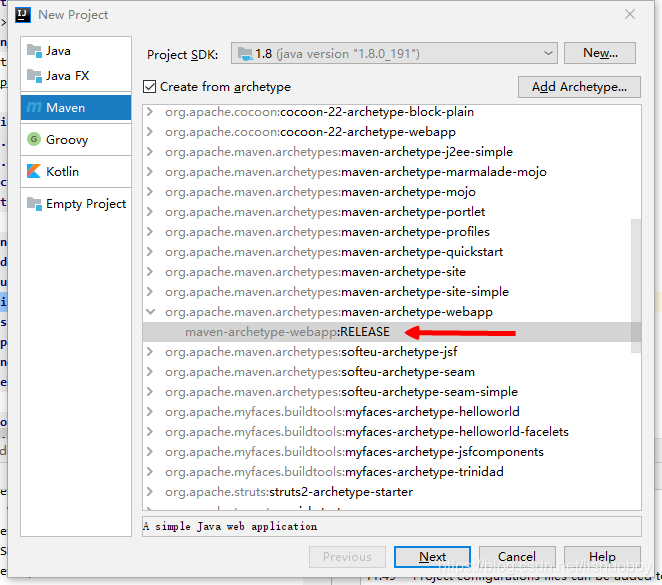
Task: Select Maven project type
Action: (76, 108)
